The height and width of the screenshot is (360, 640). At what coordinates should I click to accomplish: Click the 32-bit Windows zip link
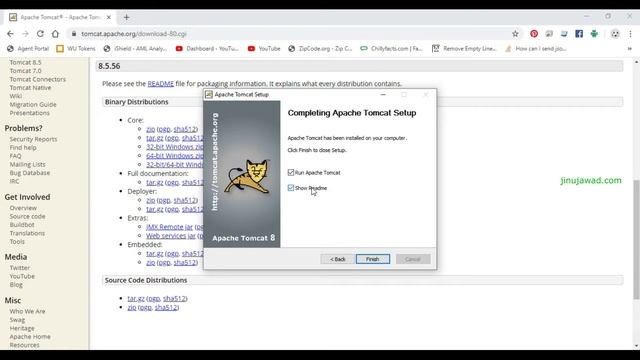click(x=175, y=147)
